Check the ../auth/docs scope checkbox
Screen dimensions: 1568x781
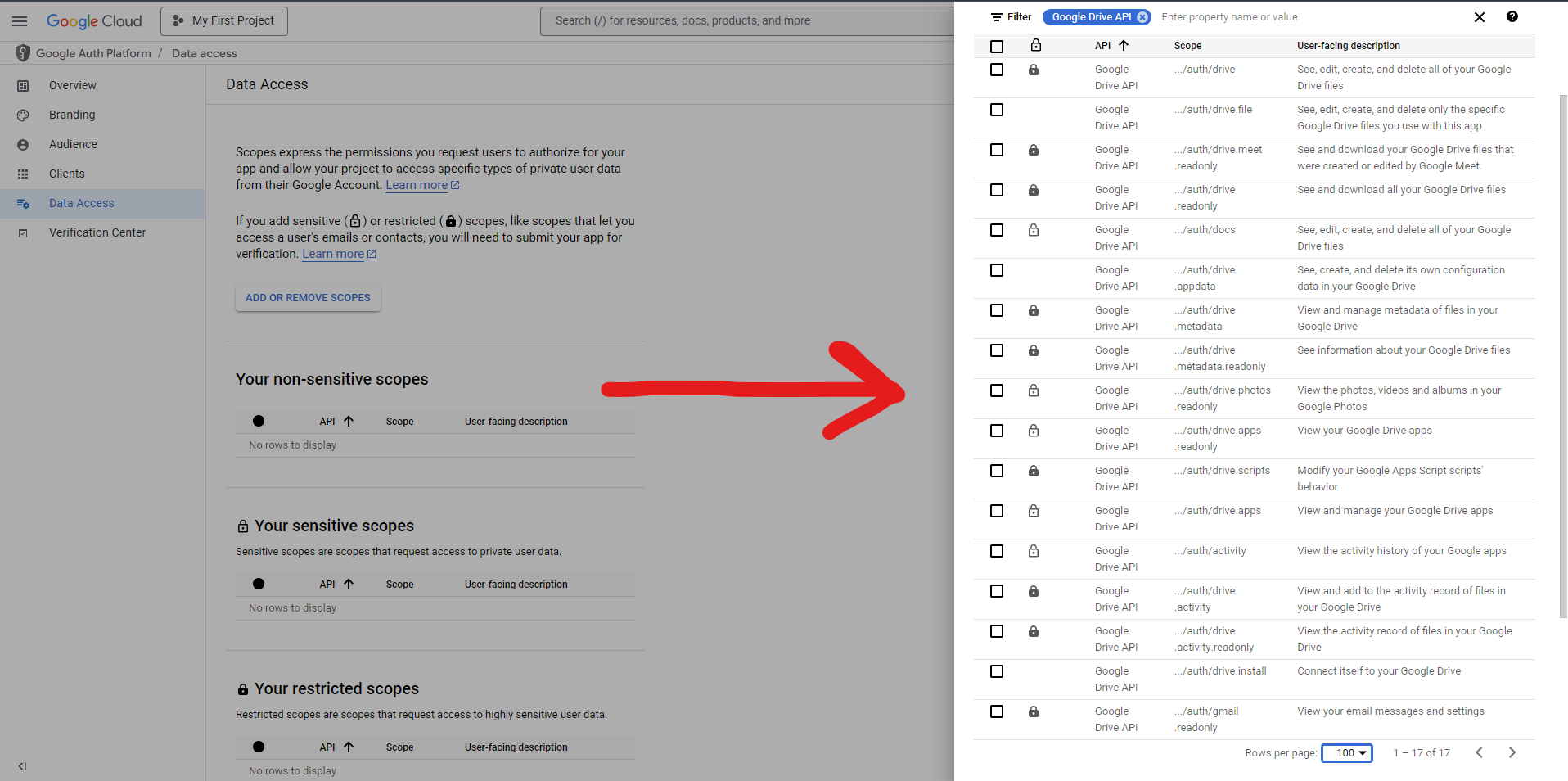(x=997, y=230)
